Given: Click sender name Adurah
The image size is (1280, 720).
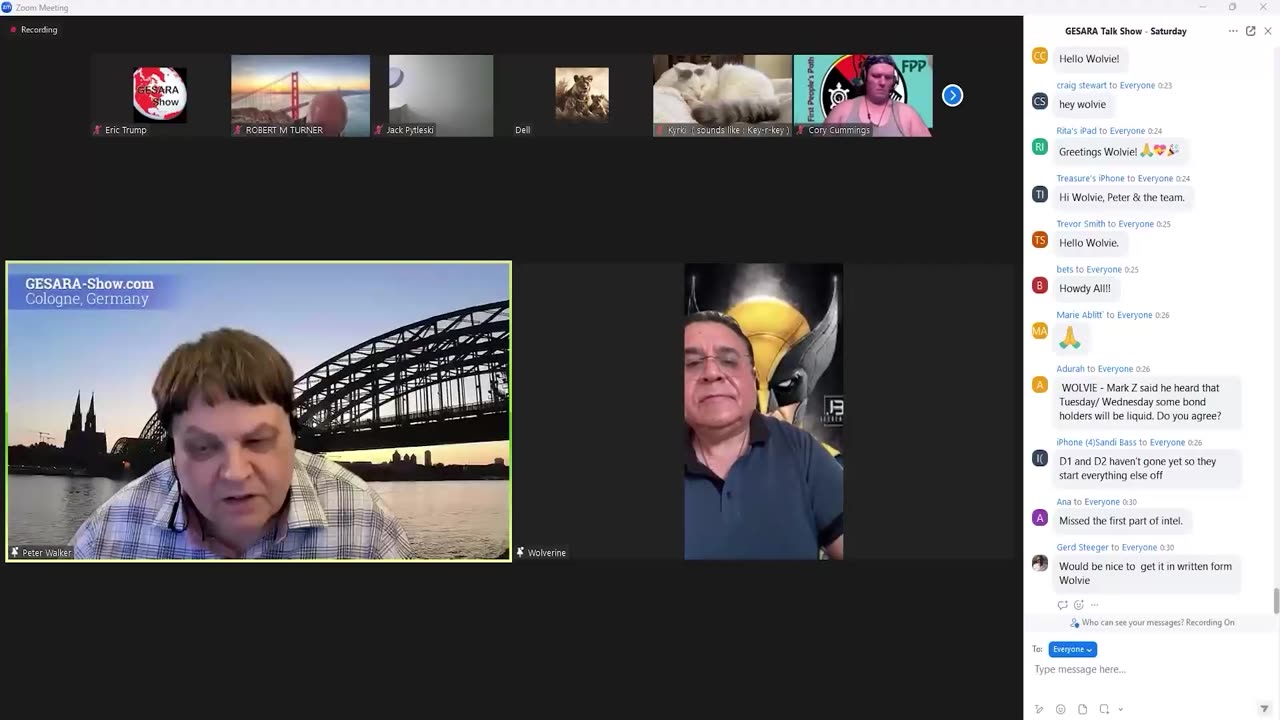Looking at the screenshot, I should (x=1071, y=369).
